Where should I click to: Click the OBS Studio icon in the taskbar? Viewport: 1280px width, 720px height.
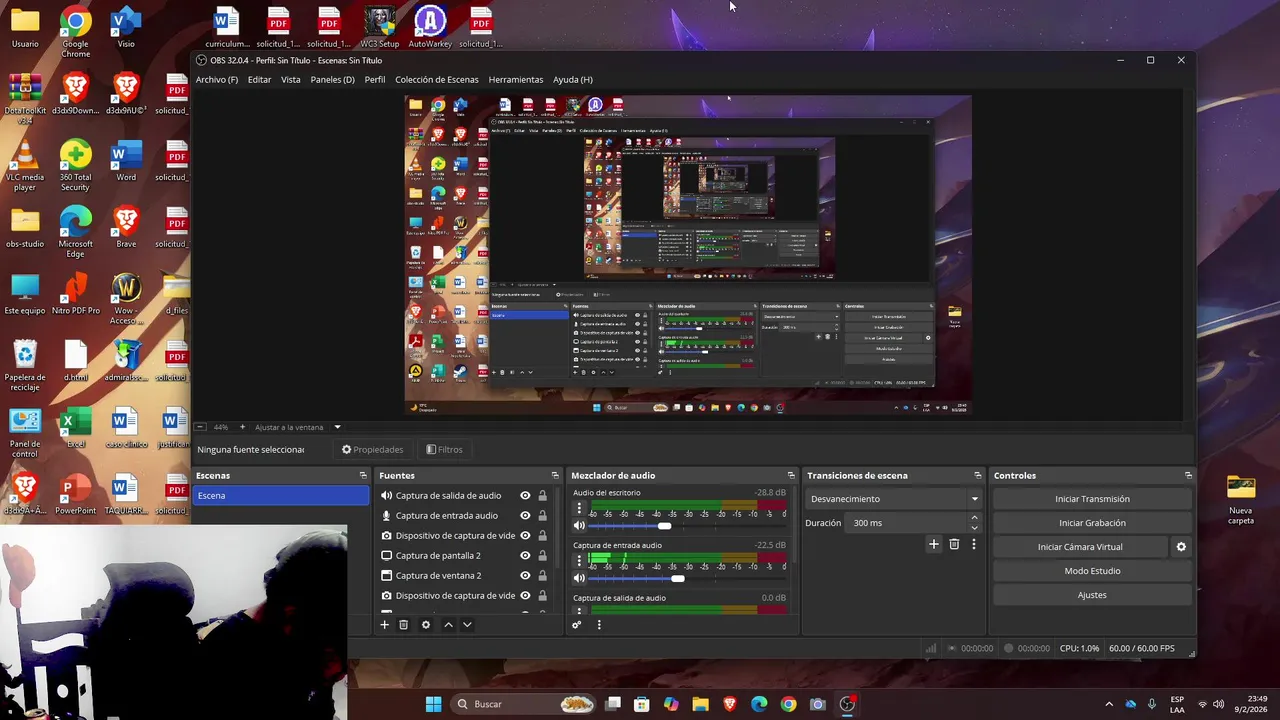(847, 704)
